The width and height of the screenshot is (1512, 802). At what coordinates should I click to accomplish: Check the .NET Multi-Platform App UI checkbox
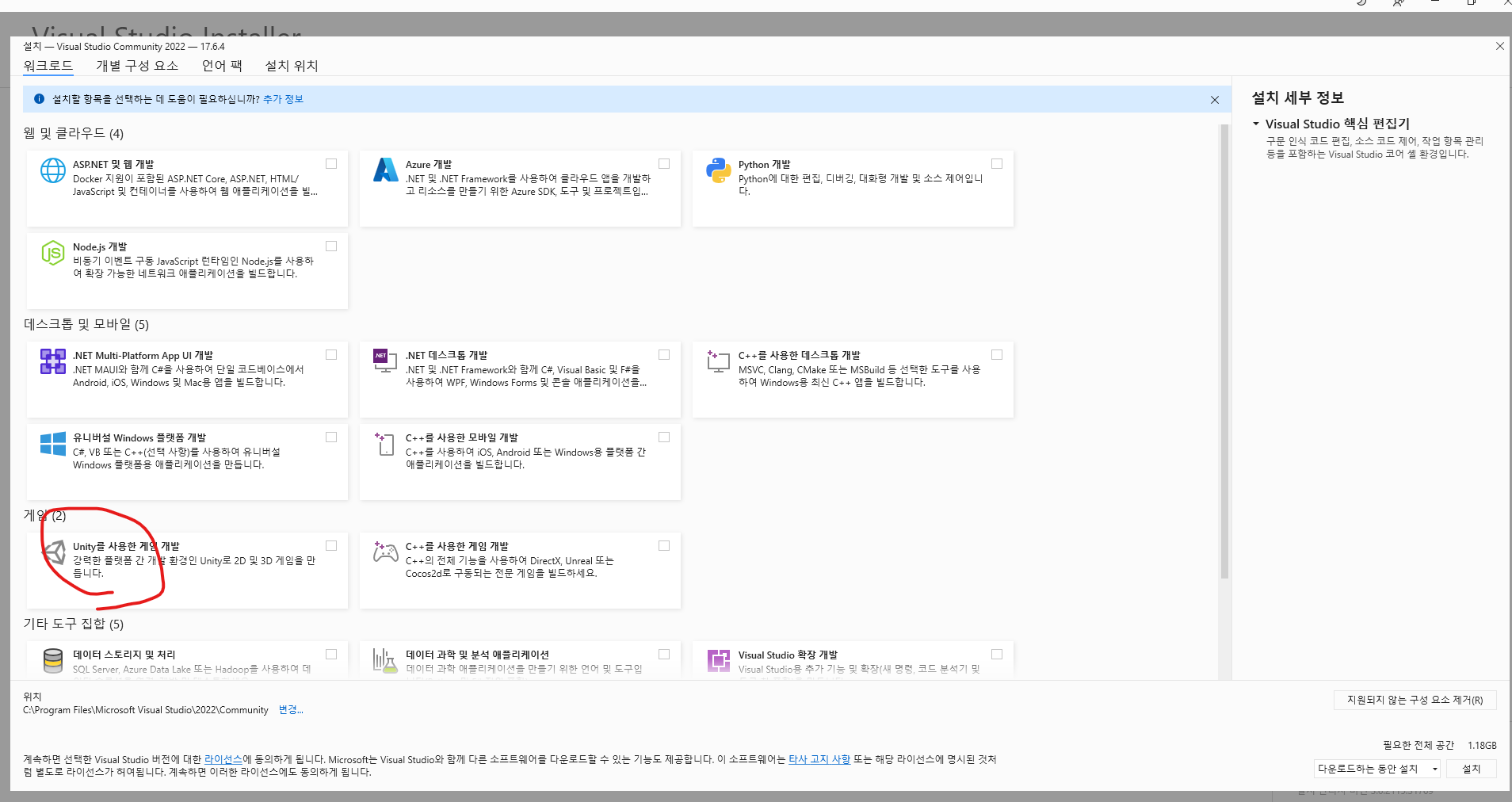point(331,355)
